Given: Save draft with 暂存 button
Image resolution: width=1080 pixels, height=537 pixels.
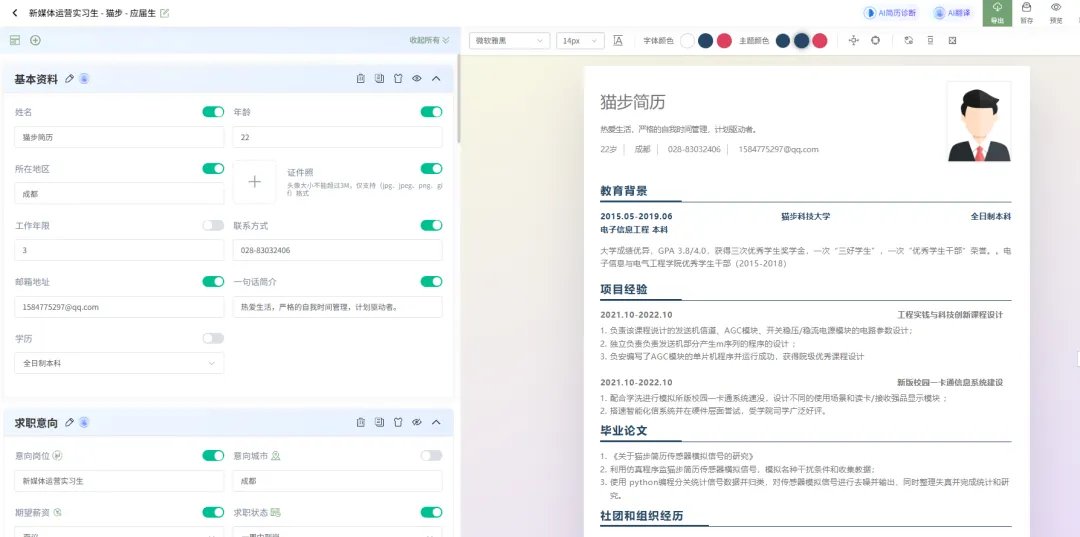Looking at the screenshot, I should click(x=1026, y=13).
